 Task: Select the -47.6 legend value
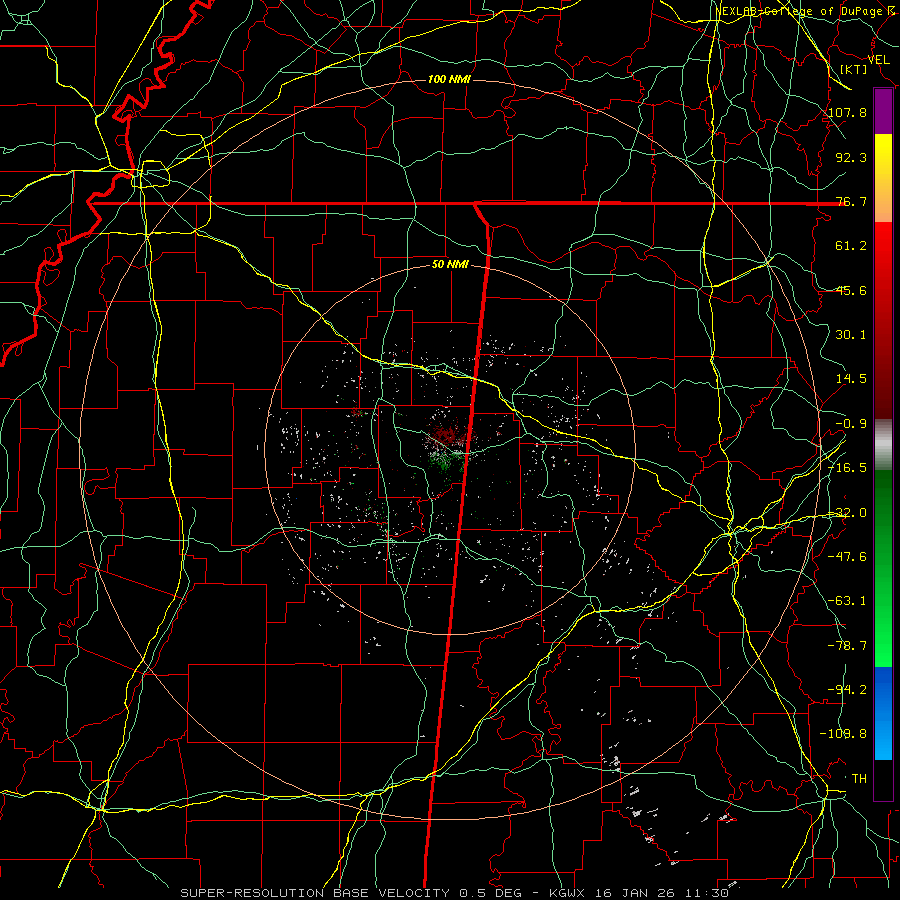pos(848,557)
